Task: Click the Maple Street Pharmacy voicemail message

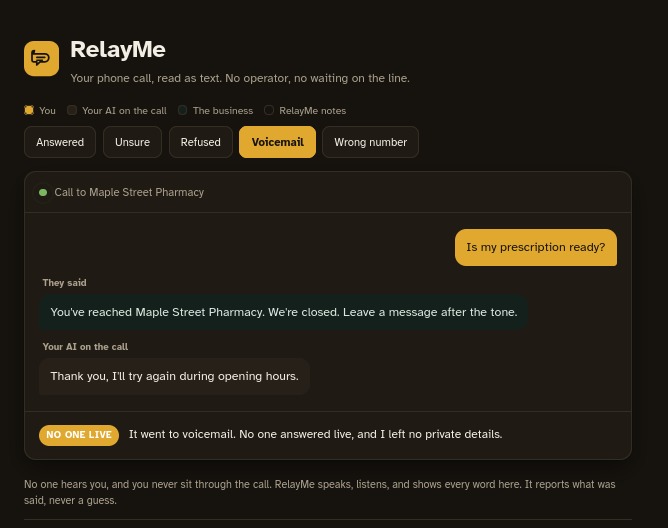Action: click(x=284, y=312)
